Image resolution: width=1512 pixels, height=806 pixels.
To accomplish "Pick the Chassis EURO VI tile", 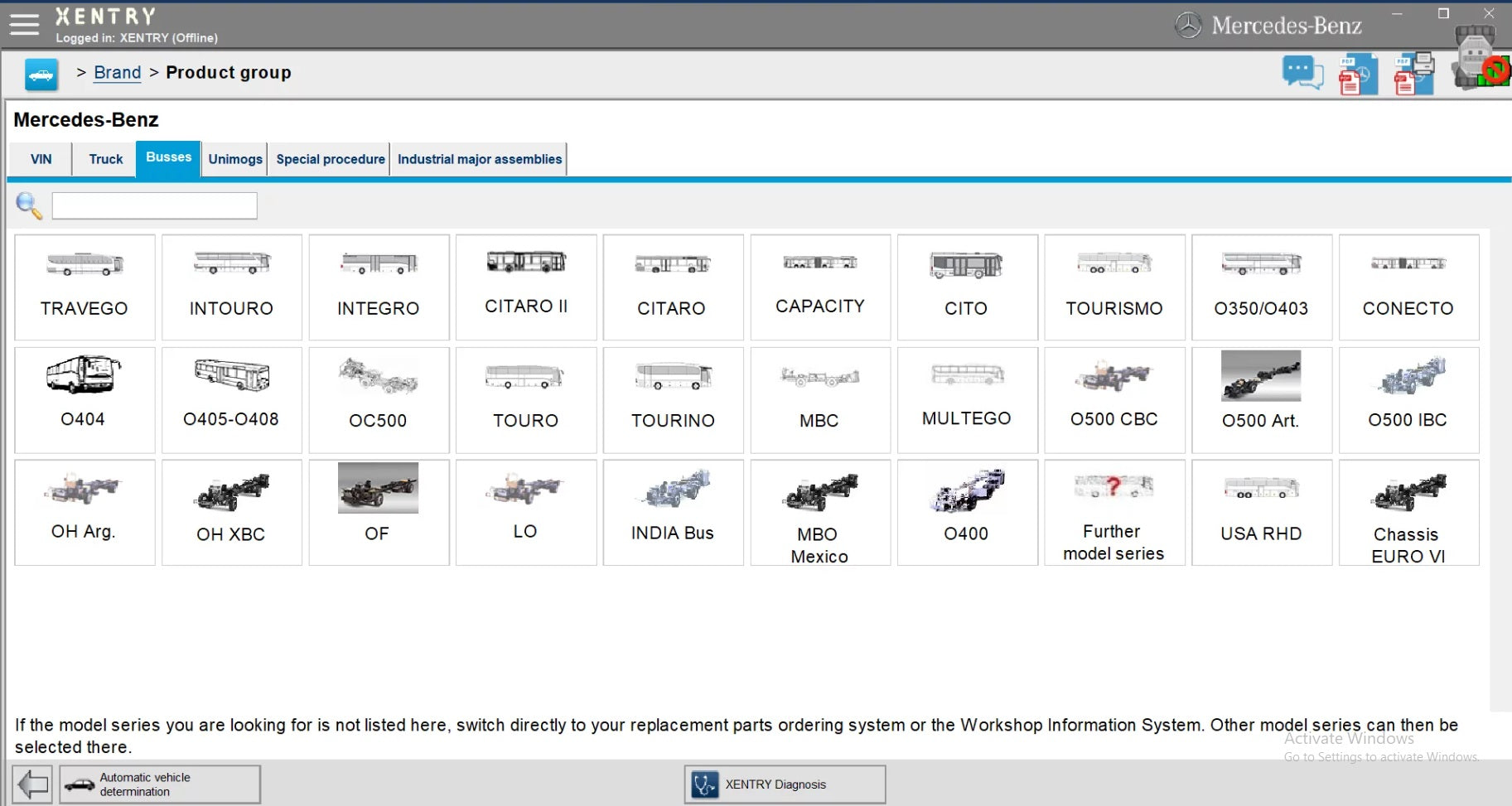I will [x=1408, y=513].
